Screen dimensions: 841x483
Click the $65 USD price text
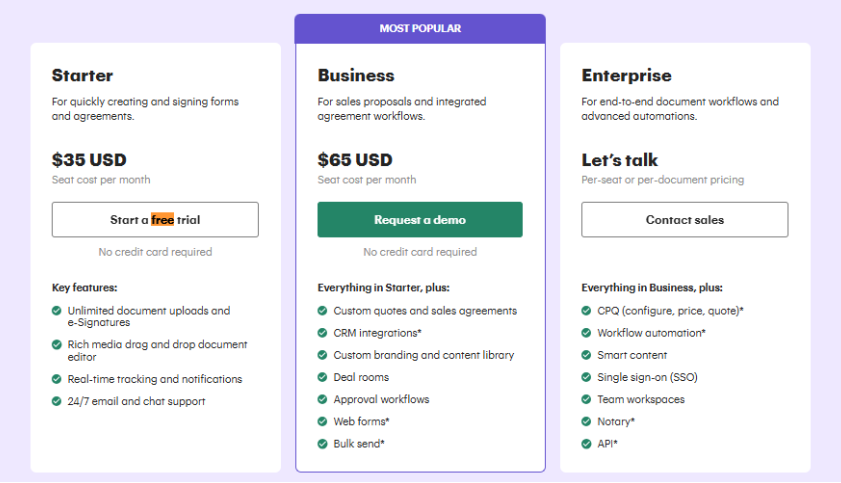(x=355, y=160)
